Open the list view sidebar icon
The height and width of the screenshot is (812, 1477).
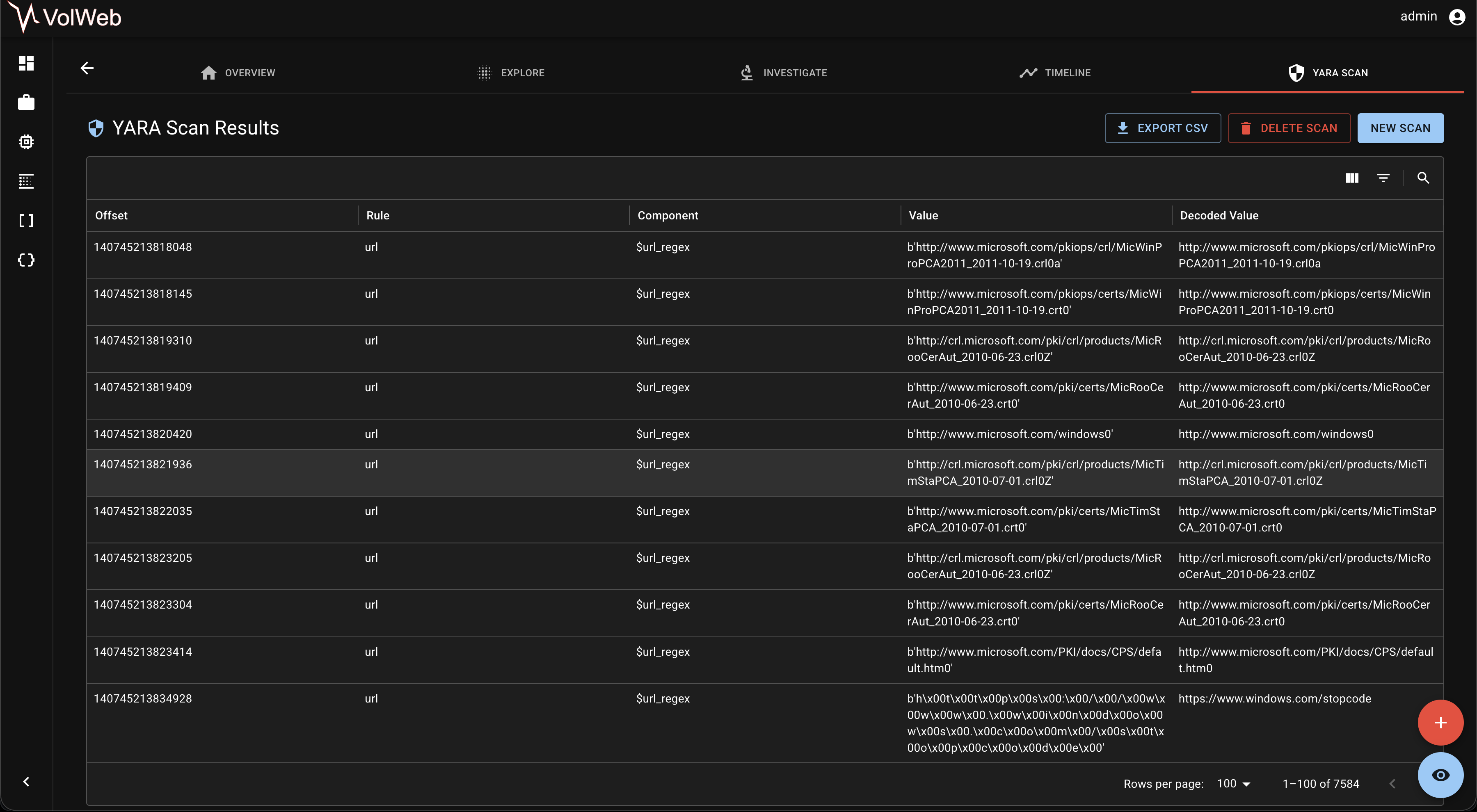26,181
